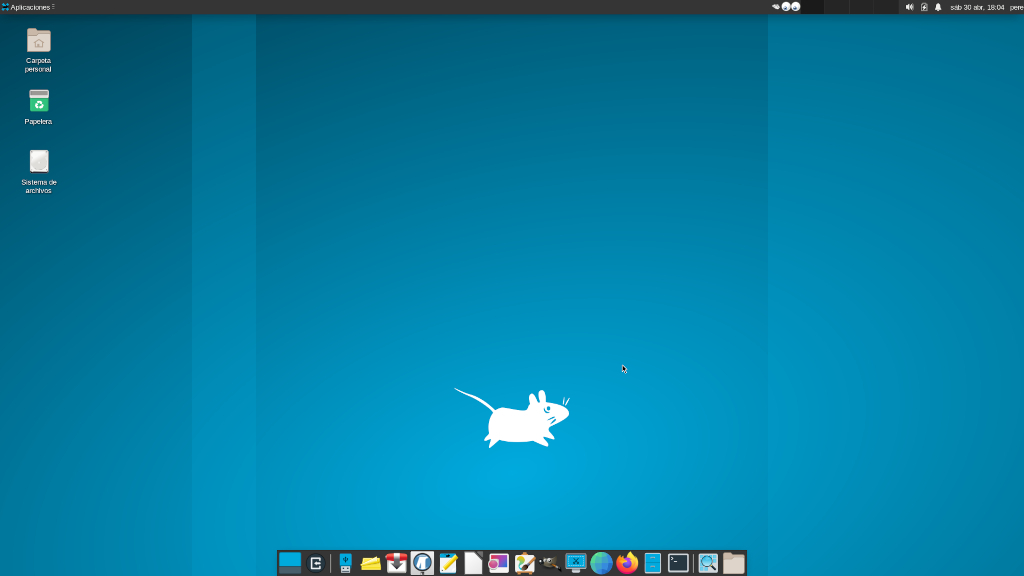Open the terminal emulator in dock
This screenshot has width=1024, height=576.
pyautogui.click(x=678, y=563)
